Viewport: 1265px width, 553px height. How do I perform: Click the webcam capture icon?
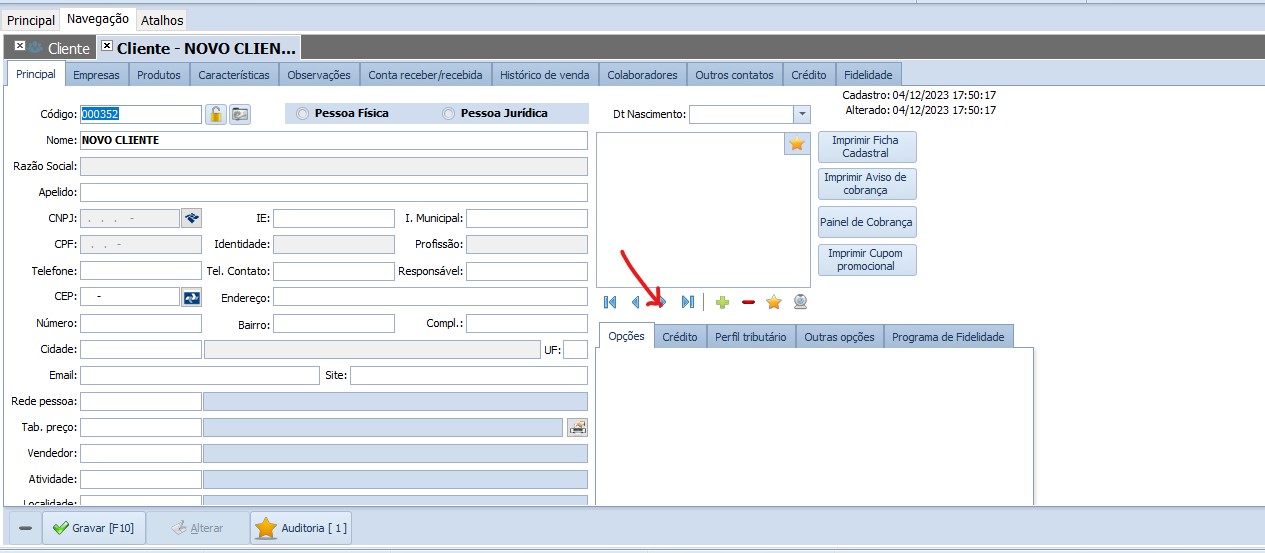800,302
